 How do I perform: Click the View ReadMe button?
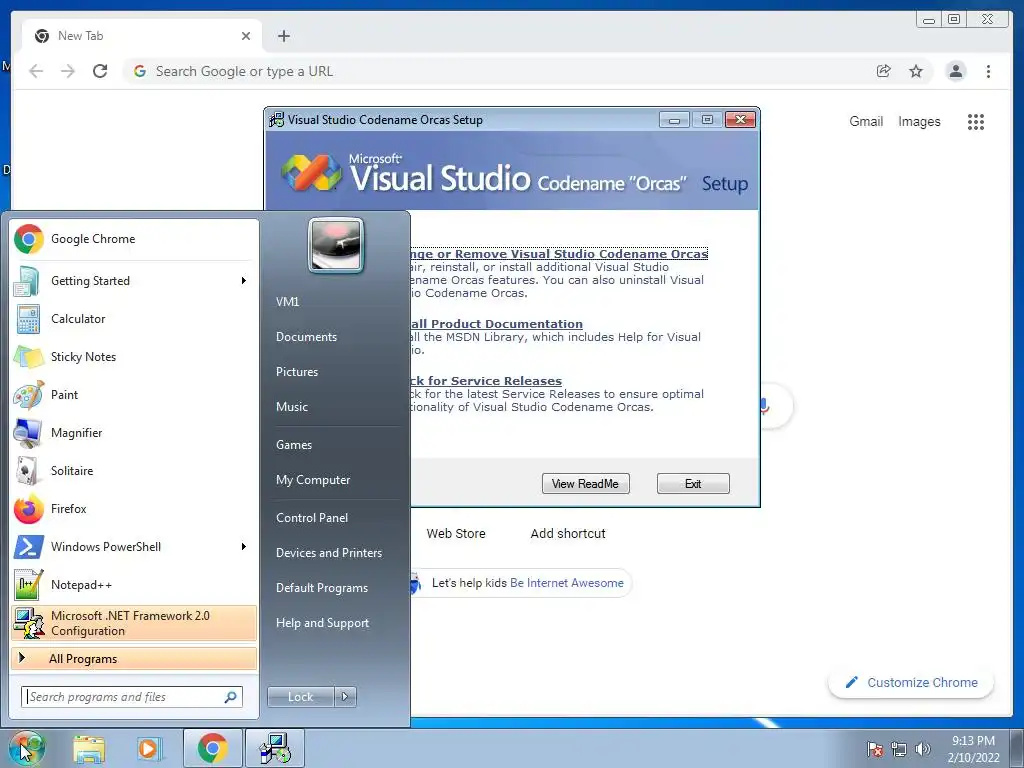tap(585, 484)
